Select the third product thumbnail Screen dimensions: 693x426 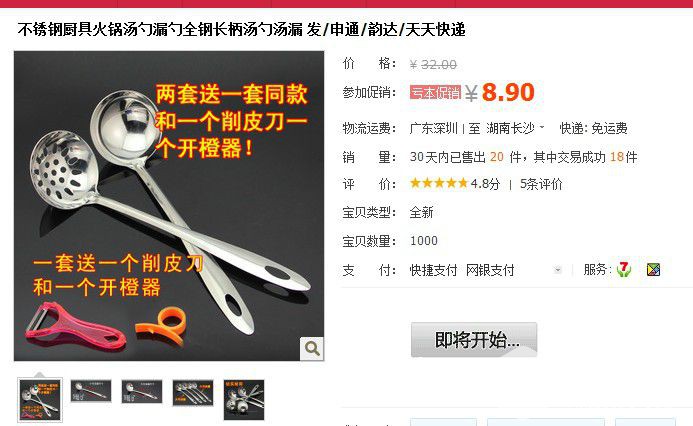[x=142, y=391]
